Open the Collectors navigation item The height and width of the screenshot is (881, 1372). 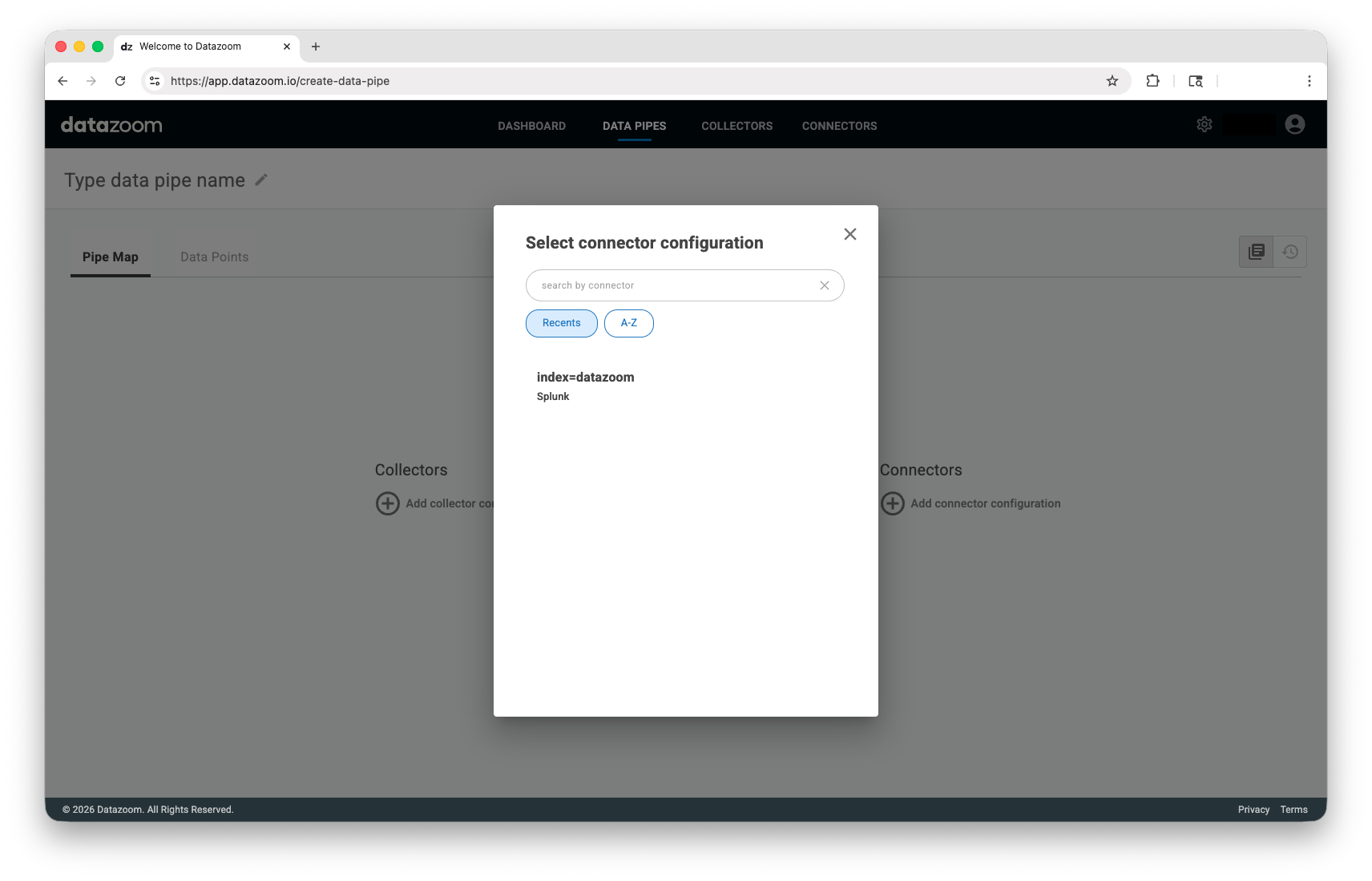pyautogui.click(x=736, y=126)
